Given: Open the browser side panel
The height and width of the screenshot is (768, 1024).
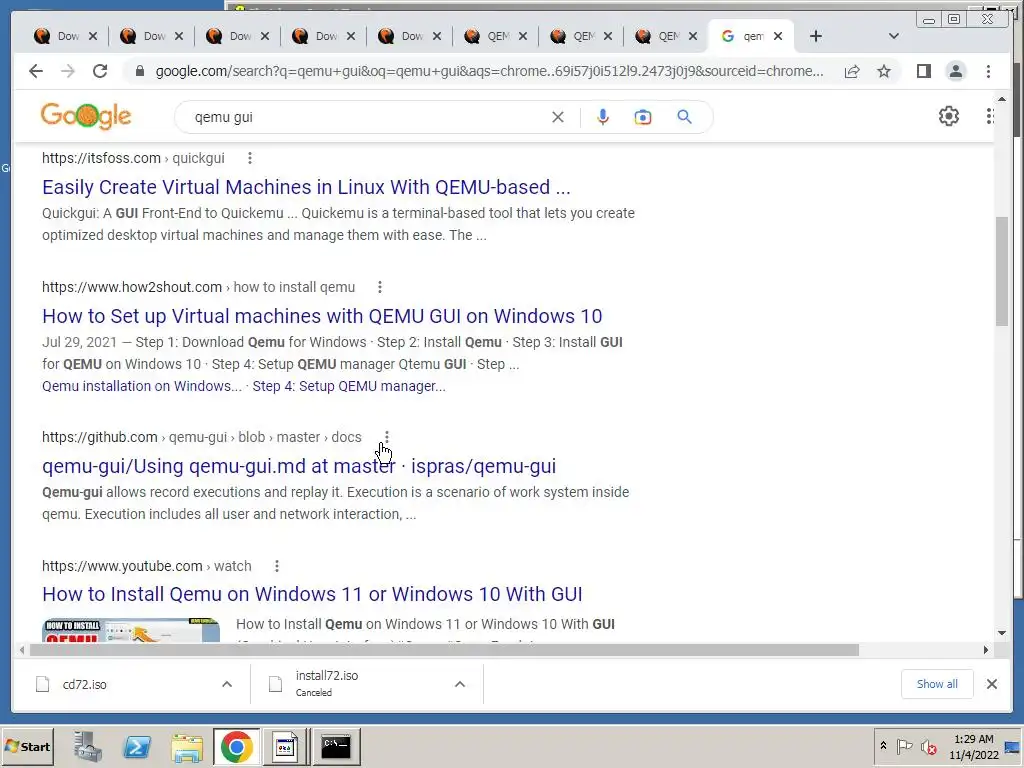Looking at the screenshot, I should point(923,71).
